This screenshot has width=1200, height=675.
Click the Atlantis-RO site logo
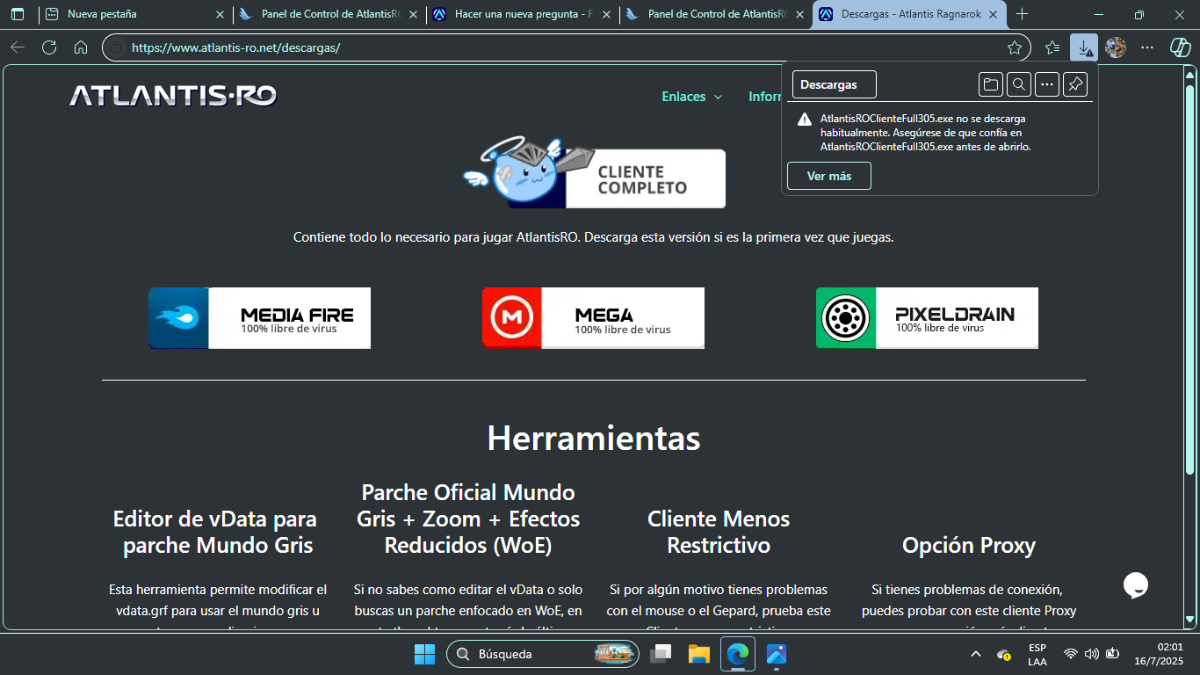click(x=173, y=96)
